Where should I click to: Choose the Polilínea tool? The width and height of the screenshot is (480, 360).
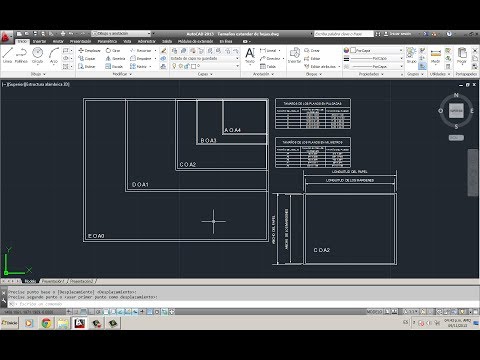tap(21, 55)
